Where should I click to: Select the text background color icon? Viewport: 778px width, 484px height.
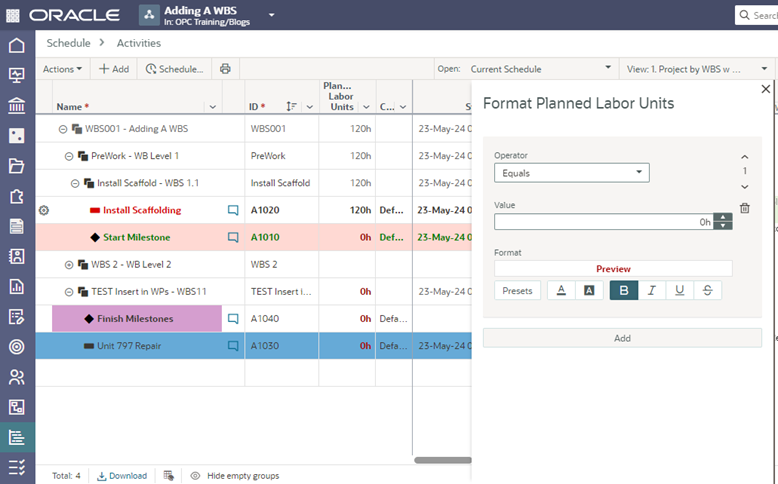[x=589, y=290]
